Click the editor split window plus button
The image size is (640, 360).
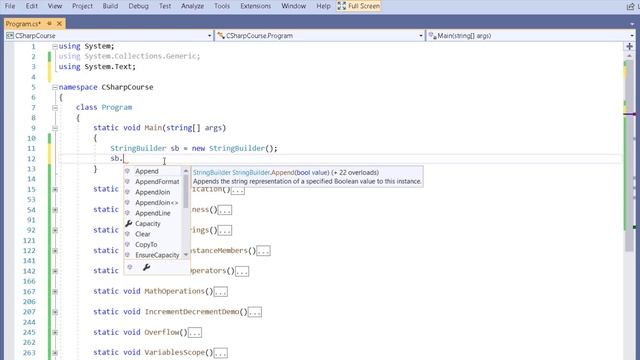[629, 47]
